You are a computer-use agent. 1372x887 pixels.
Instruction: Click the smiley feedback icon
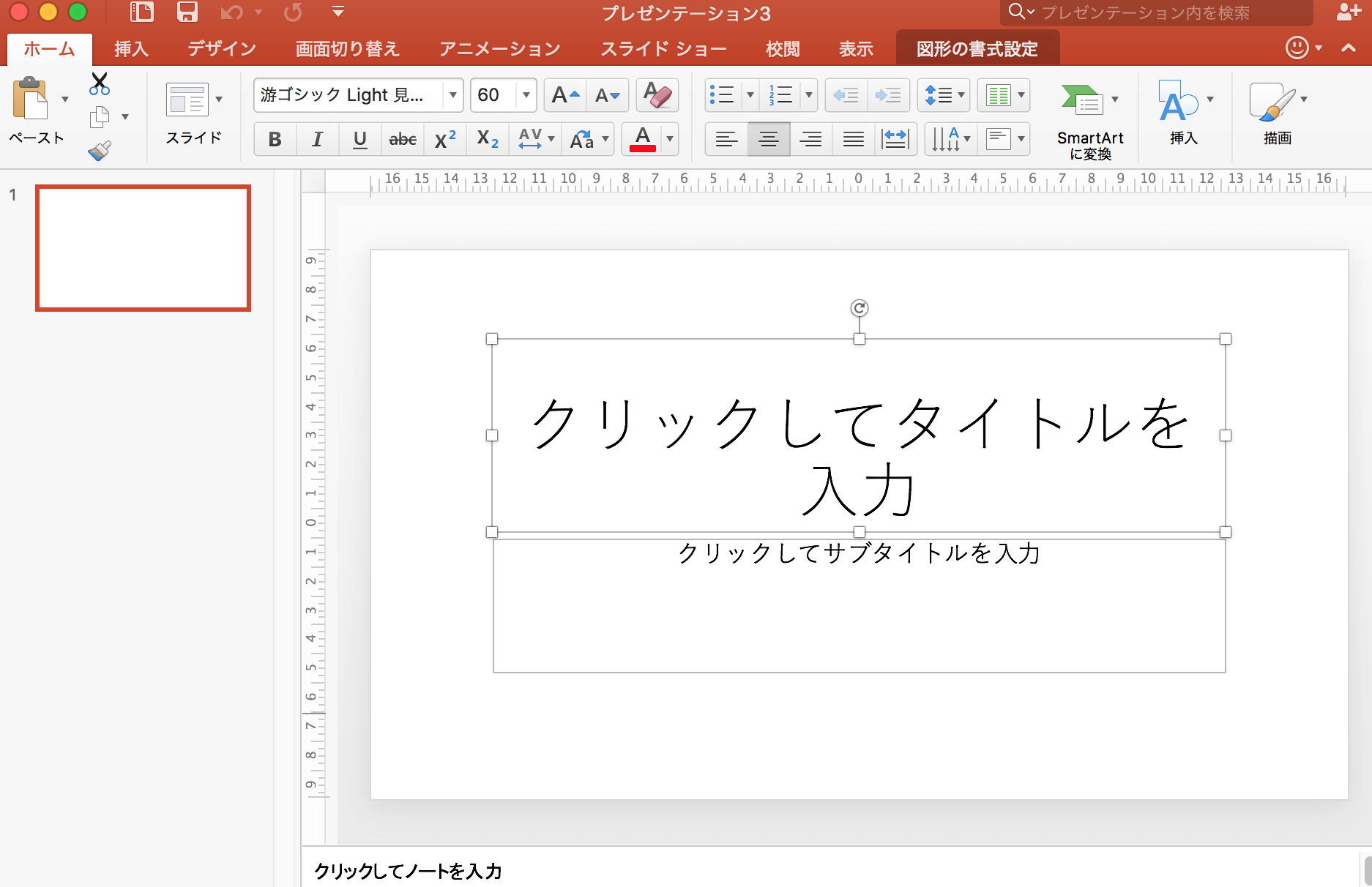click(1297, 48)
